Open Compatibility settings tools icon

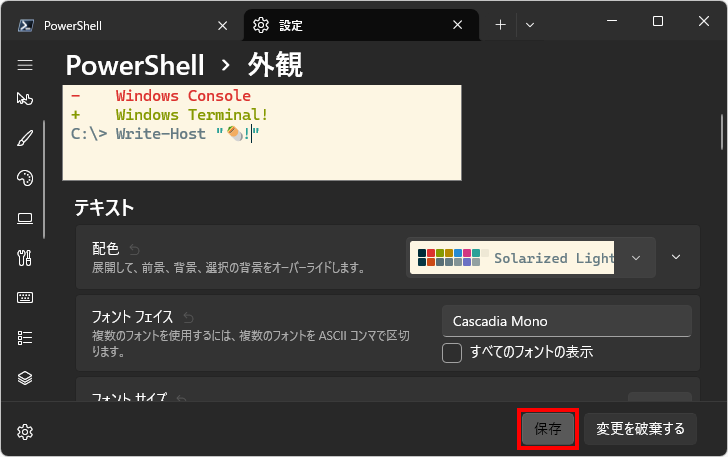[x=25, y=258]
